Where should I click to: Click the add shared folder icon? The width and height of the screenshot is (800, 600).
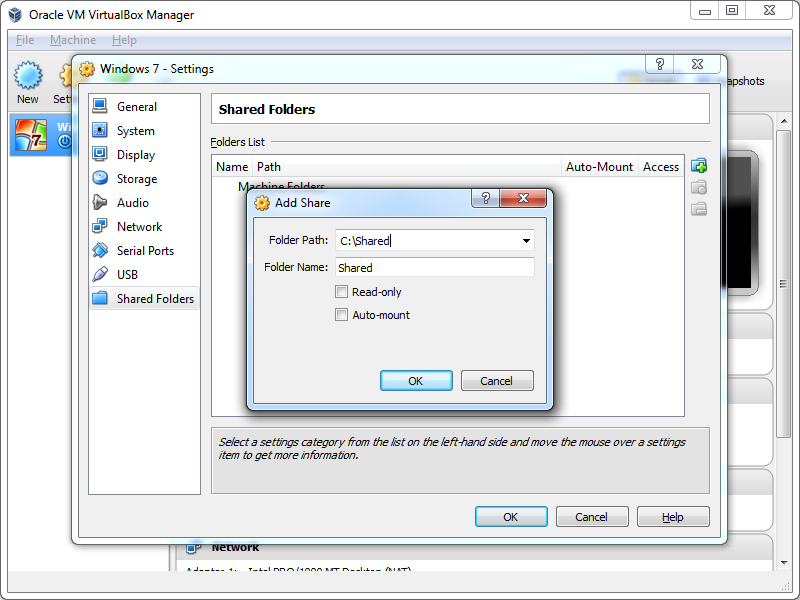[x=699, y=166]
